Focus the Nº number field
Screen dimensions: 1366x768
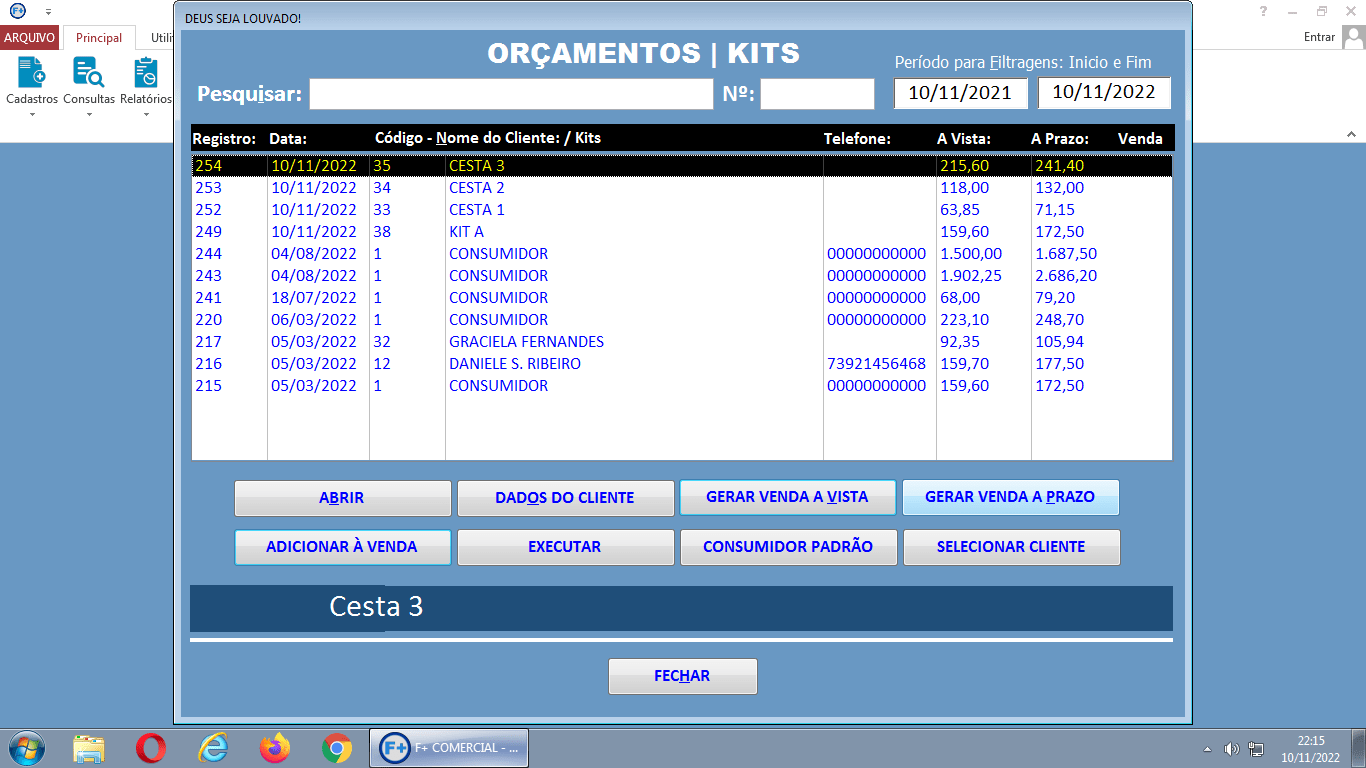tap(817, 94)
